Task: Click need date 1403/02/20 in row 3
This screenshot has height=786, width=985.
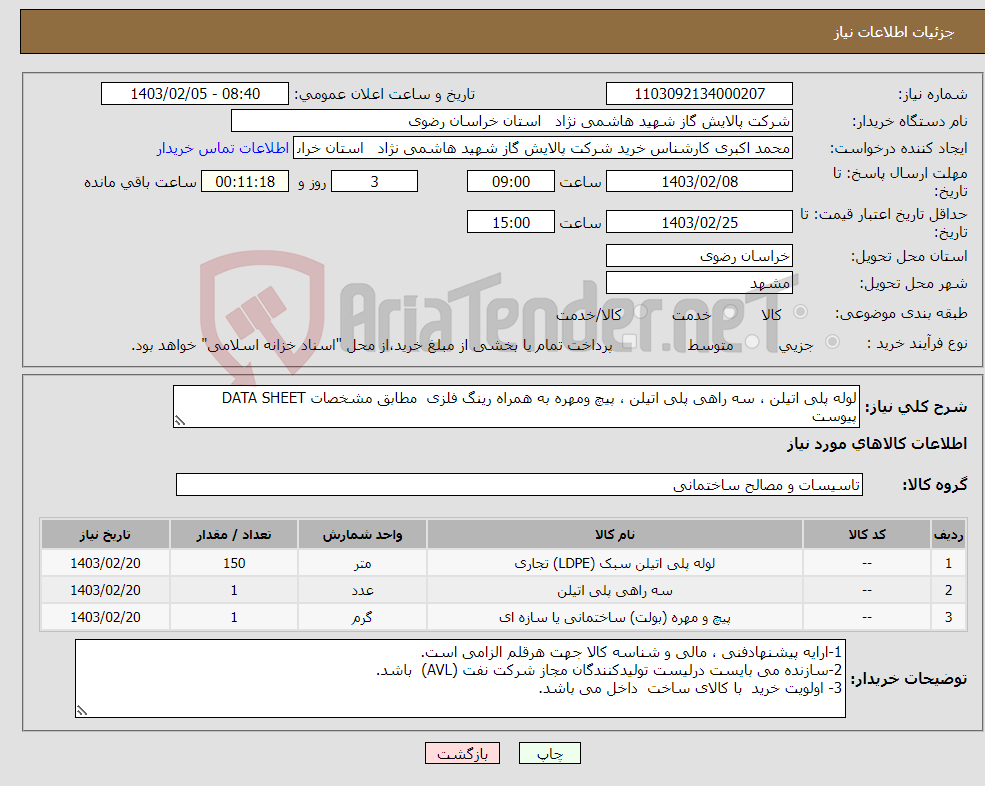Action: (106, 618)
